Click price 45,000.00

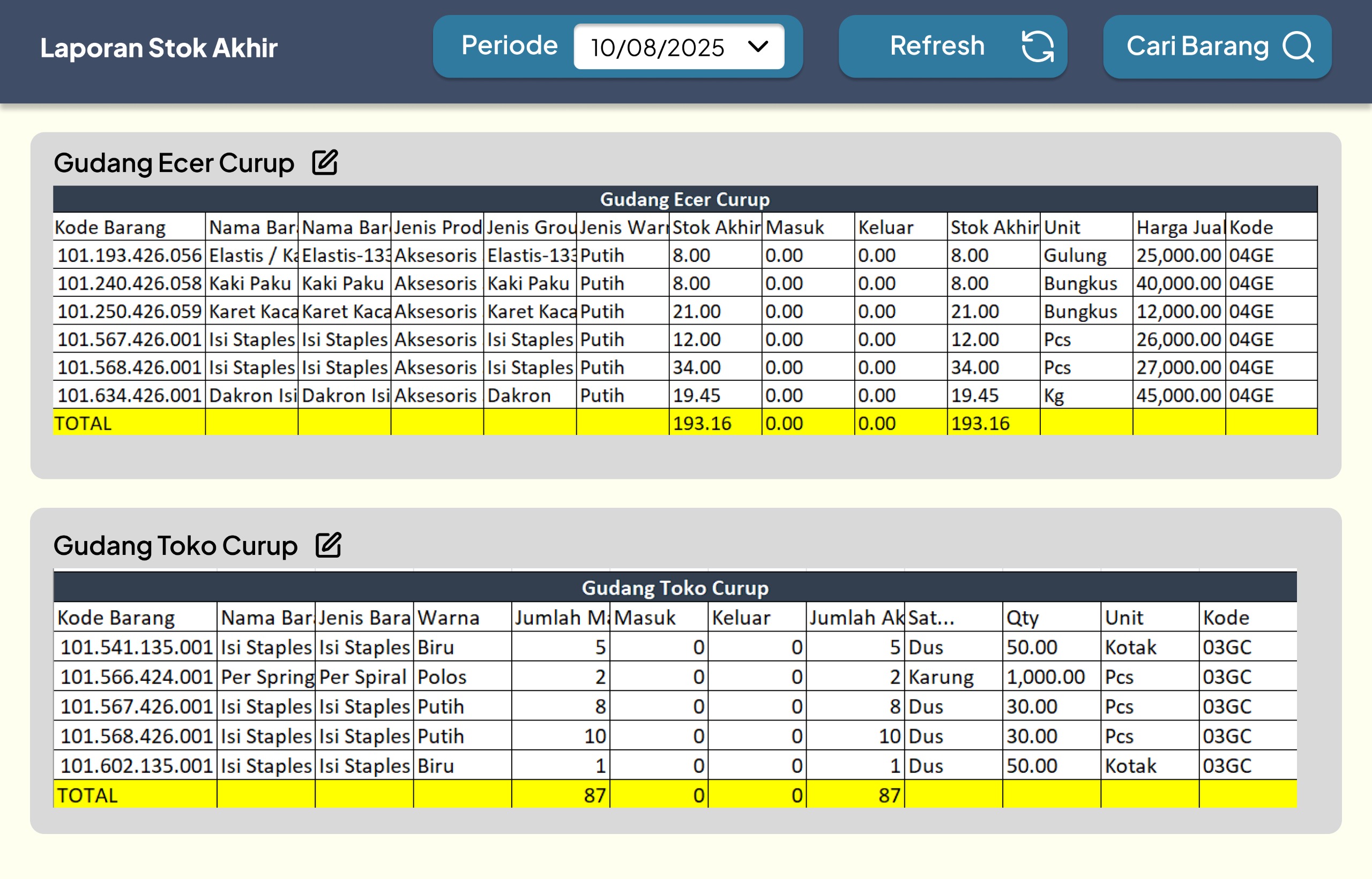(x=1179, y=395)
